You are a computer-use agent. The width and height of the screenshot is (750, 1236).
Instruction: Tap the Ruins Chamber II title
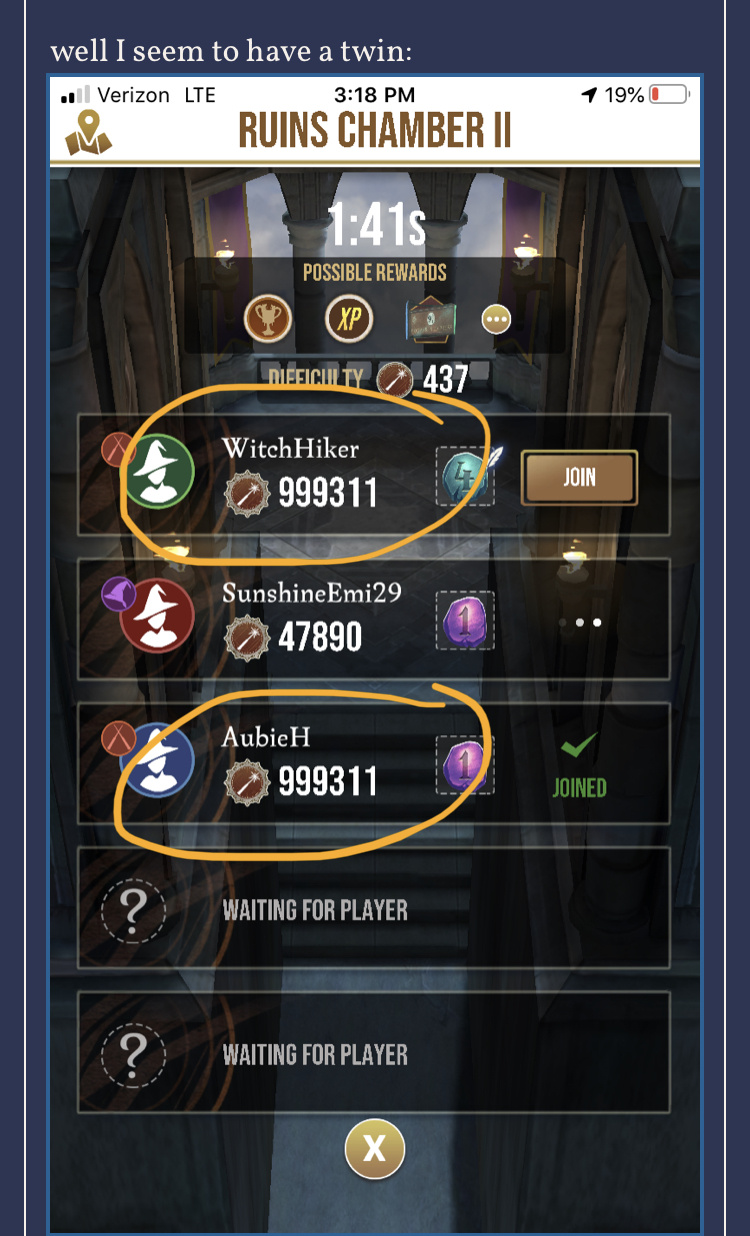(374, 130)
